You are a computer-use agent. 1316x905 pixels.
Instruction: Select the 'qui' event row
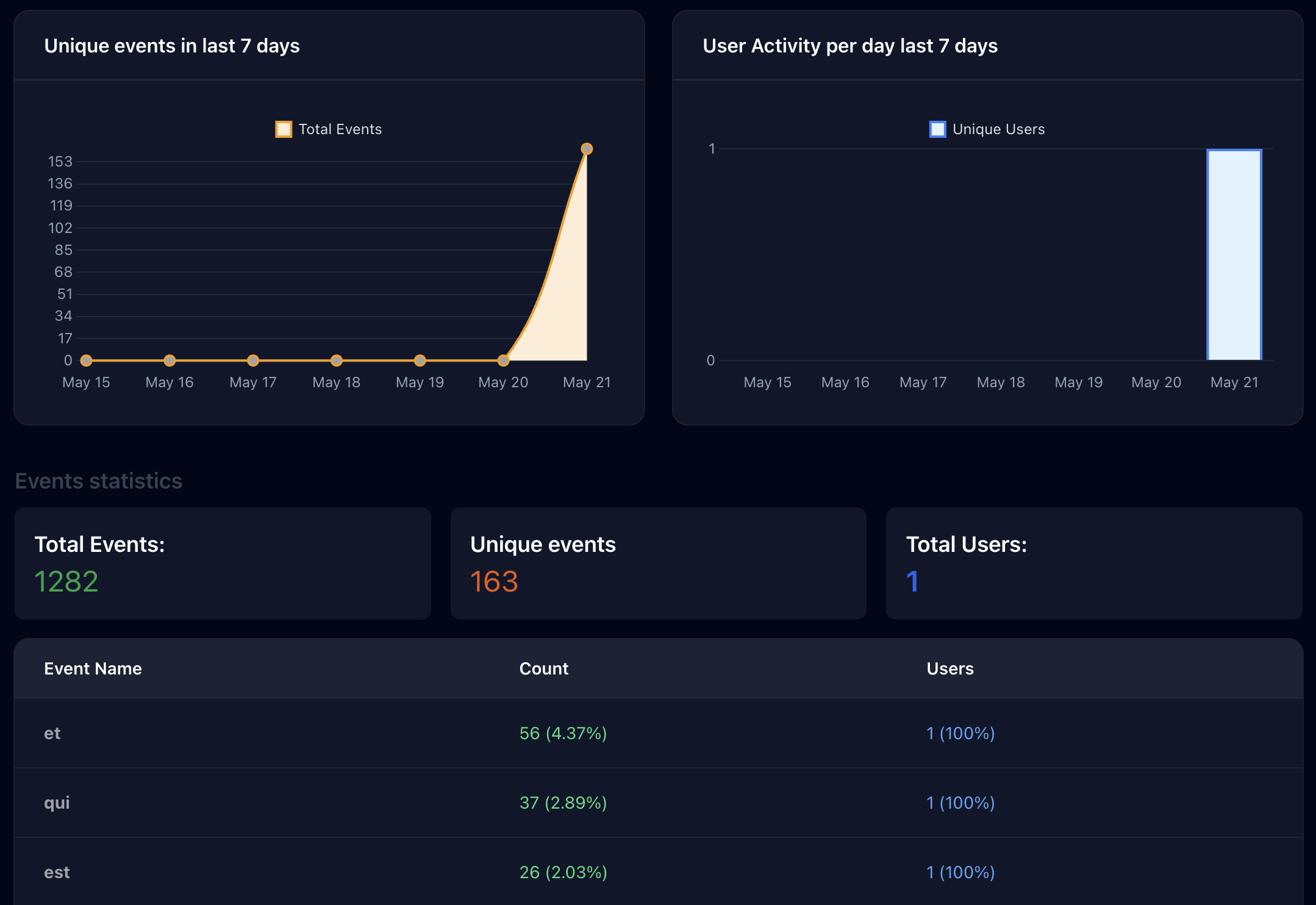[x=57, y=803]
